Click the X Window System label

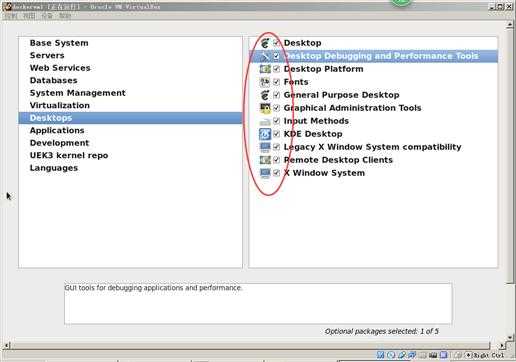pos(324,173)
